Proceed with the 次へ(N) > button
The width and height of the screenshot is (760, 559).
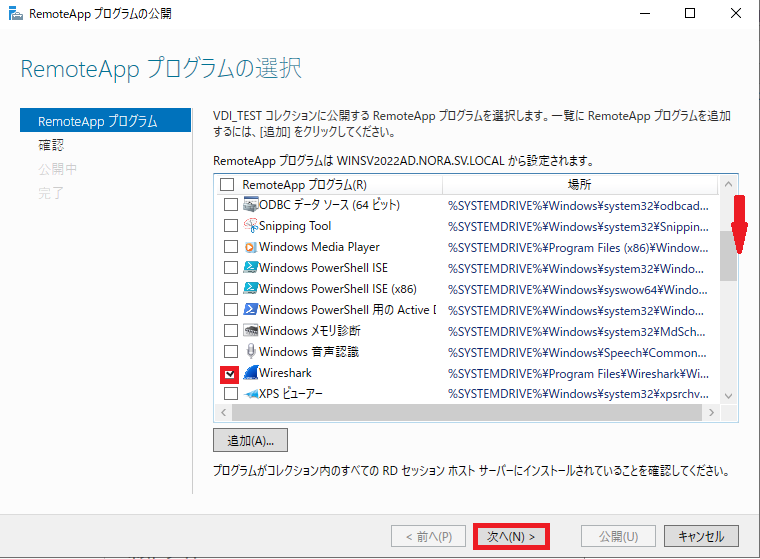(511, 537)
